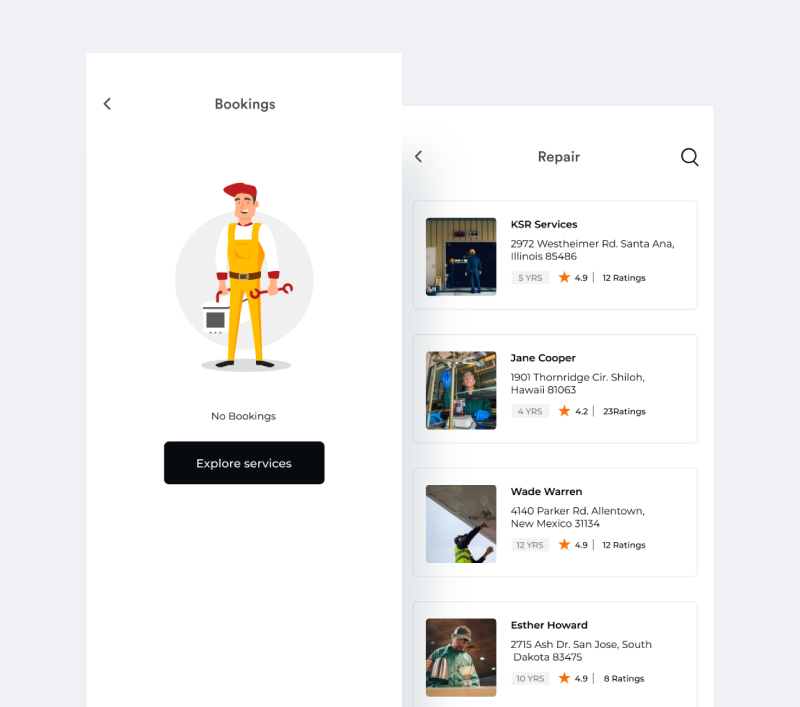
Task: Open search on the Repair screen
Action: [x=689, y=157]
